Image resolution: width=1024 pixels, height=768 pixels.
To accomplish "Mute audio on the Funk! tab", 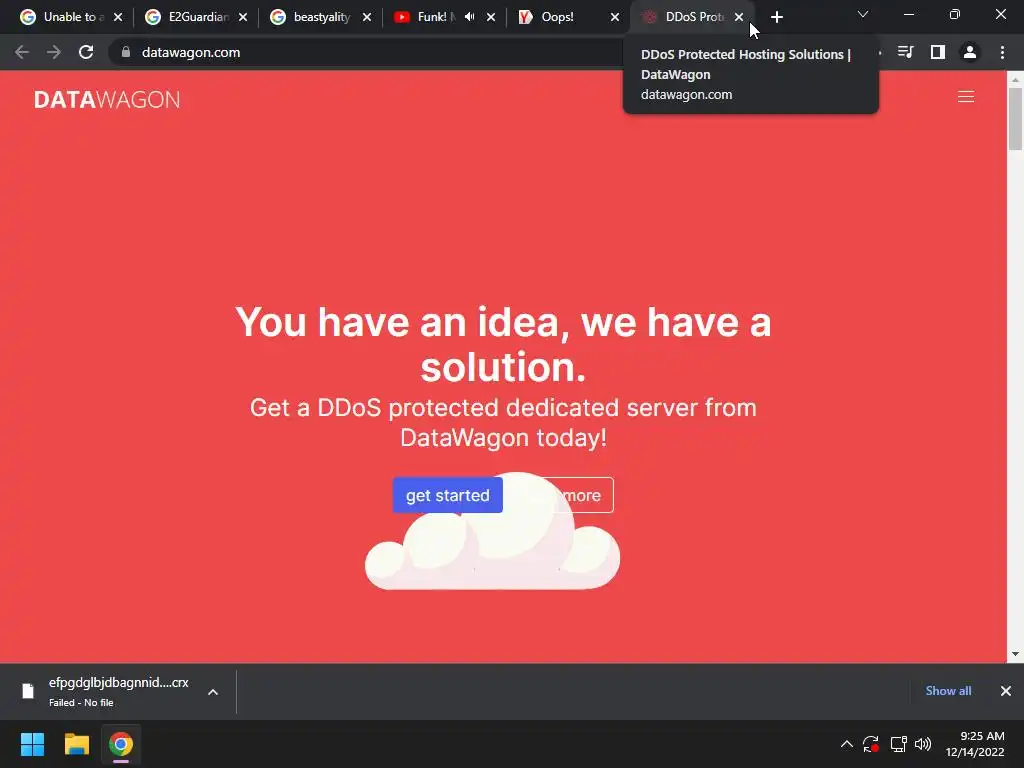I will [470, 17].
